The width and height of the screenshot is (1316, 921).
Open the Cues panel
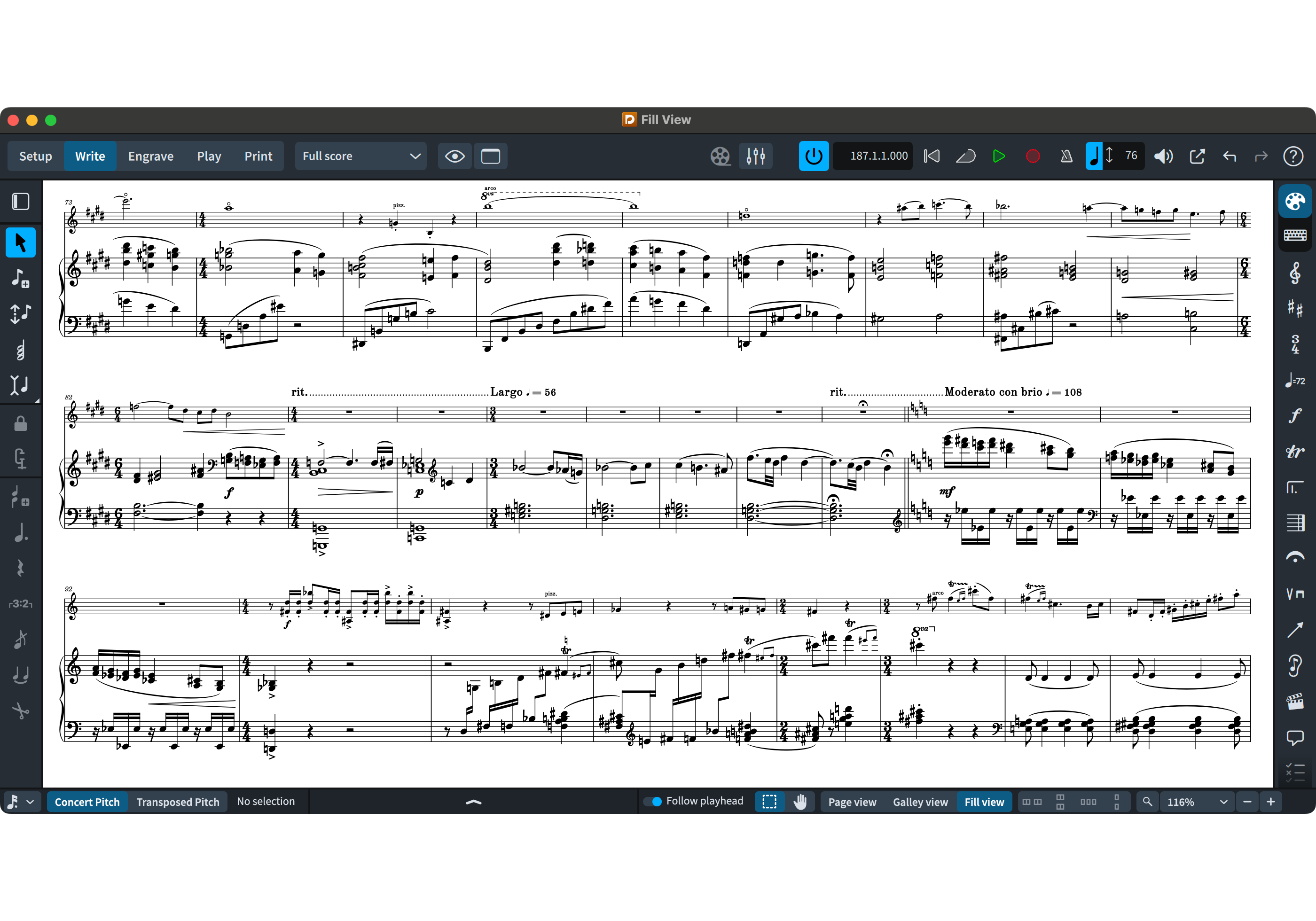point(1295,665)
